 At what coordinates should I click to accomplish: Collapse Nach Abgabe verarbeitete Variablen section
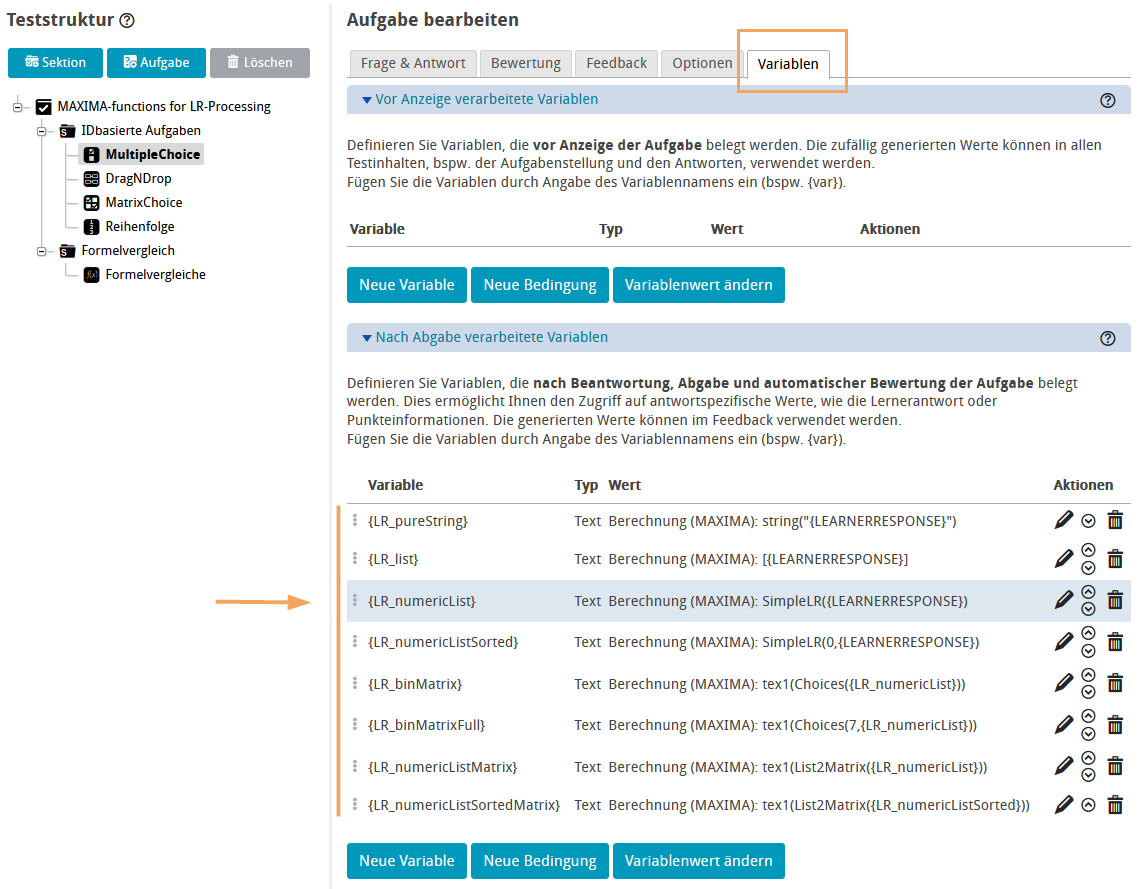pos(366,338)
